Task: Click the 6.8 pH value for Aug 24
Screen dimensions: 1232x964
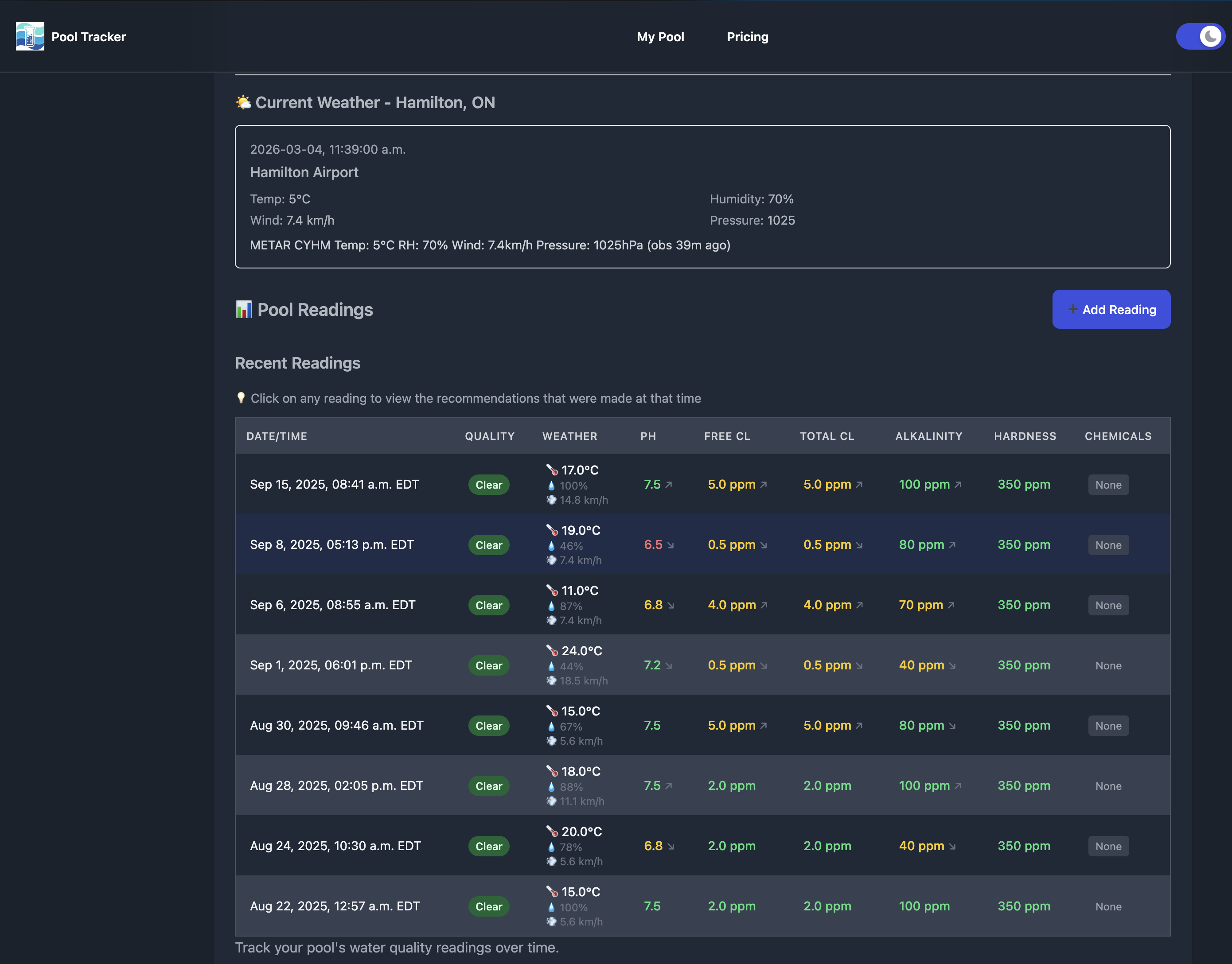Action: tap(653, 846)
